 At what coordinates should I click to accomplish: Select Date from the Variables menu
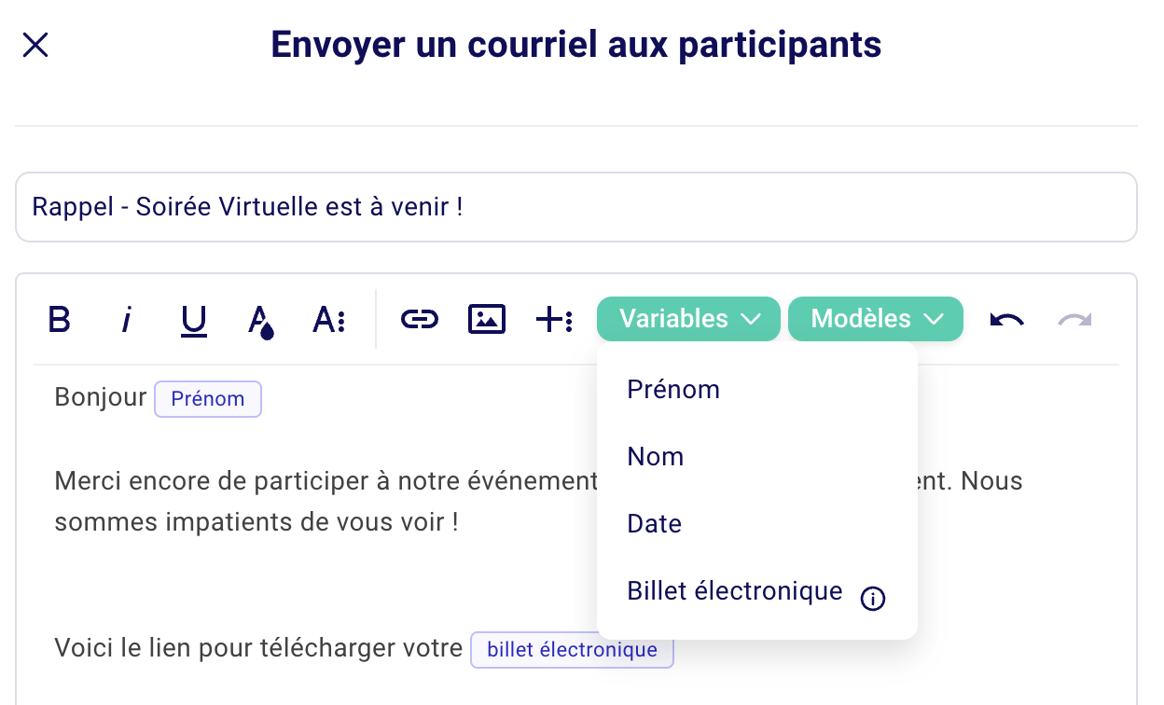click(654, 523)
